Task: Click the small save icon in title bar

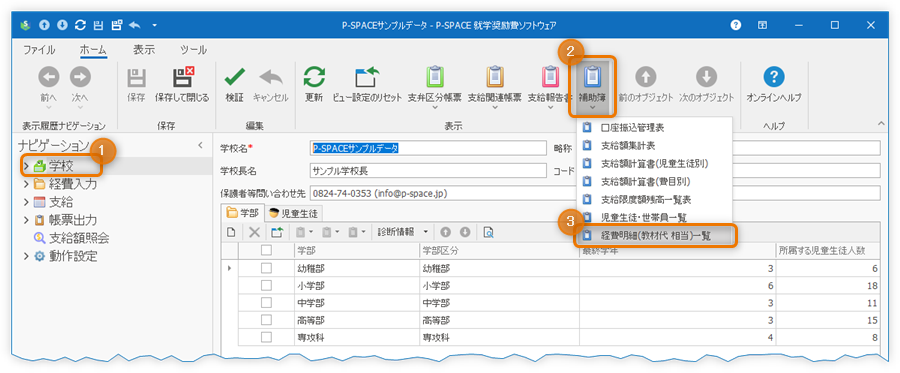Action: (x=98, y=25)
